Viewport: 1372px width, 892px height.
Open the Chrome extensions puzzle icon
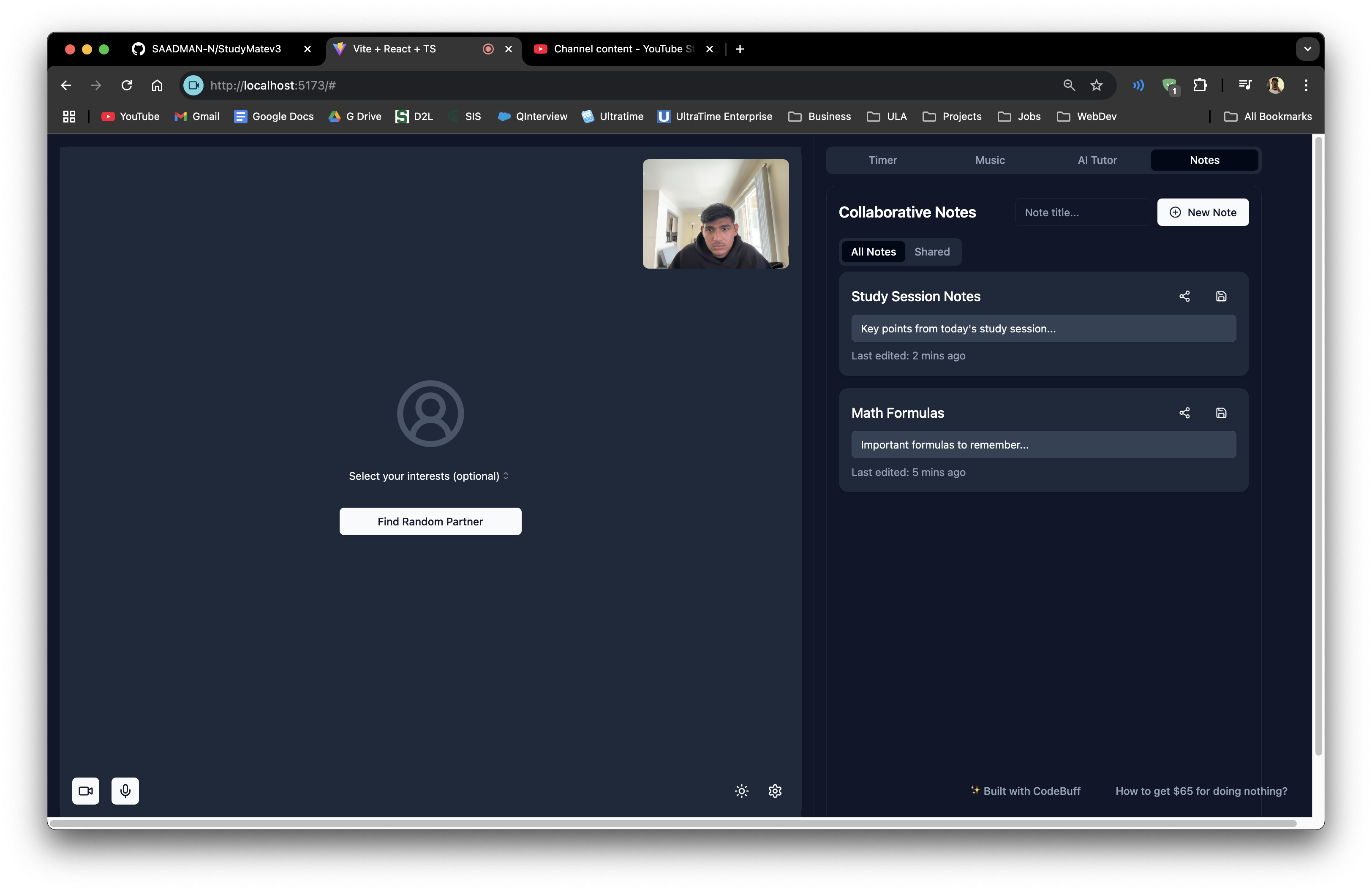[x=1200, y=85]
